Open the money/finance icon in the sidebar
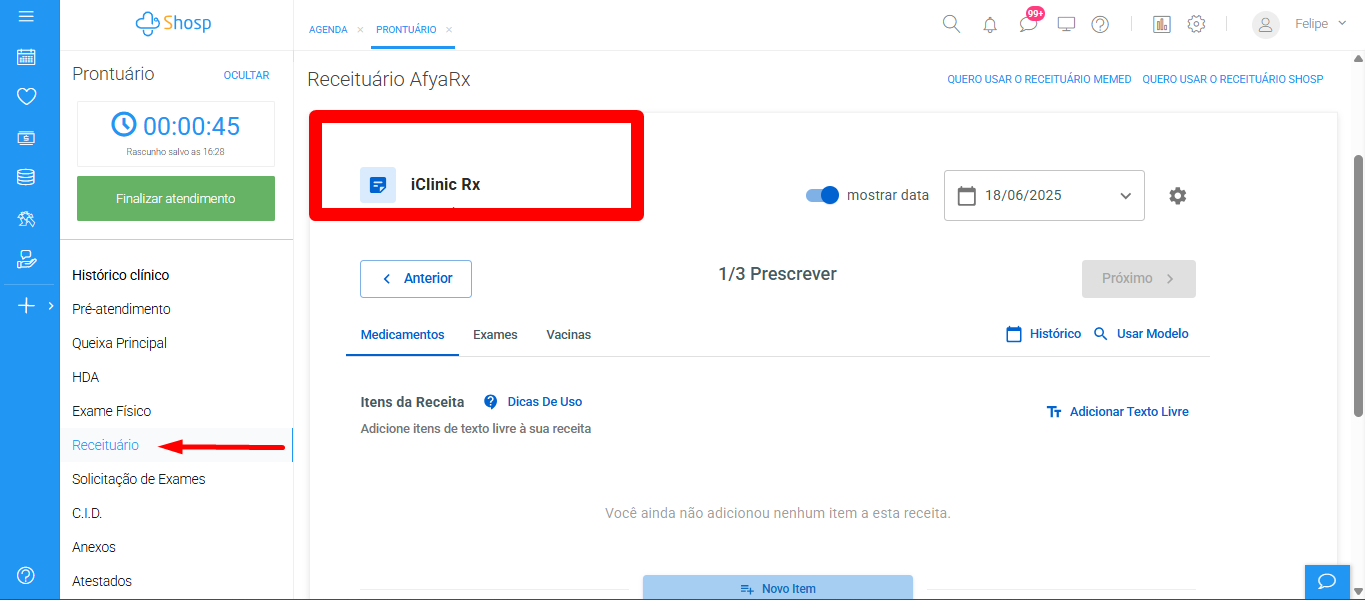Image resolution: width=1365 pixels, height=600 pixels. point(27,138)
